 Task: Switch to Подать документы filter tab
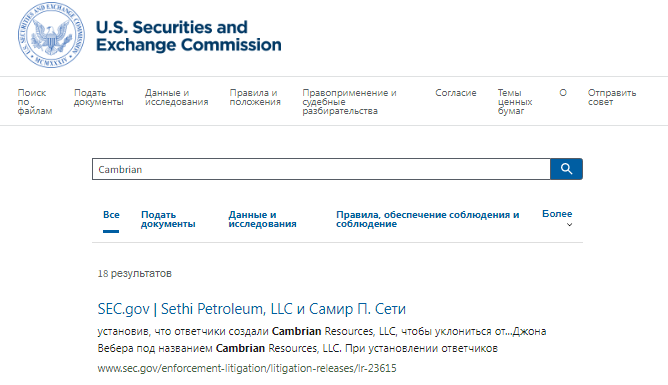pyautogui.click(x=168, y=219)
